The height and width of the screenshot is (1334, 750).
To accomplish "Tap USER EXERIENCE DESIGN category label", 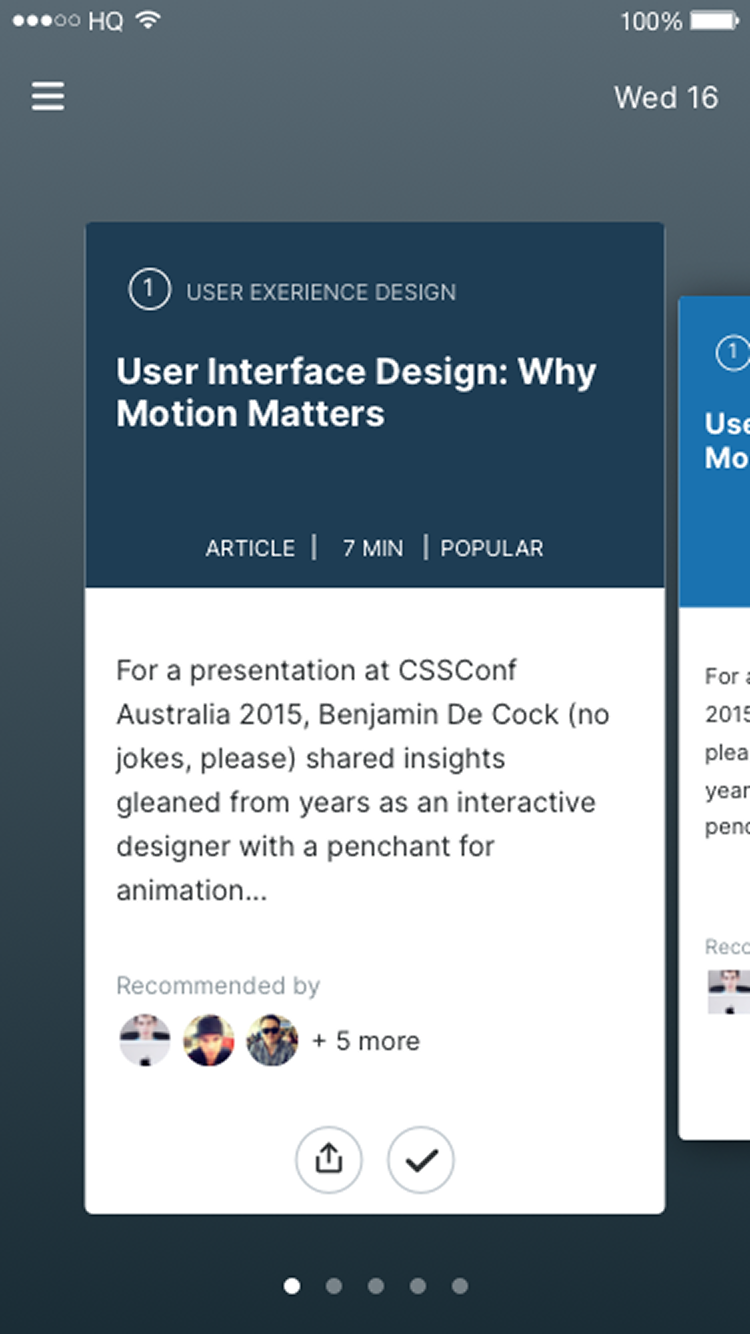I will tap(321, 292).
